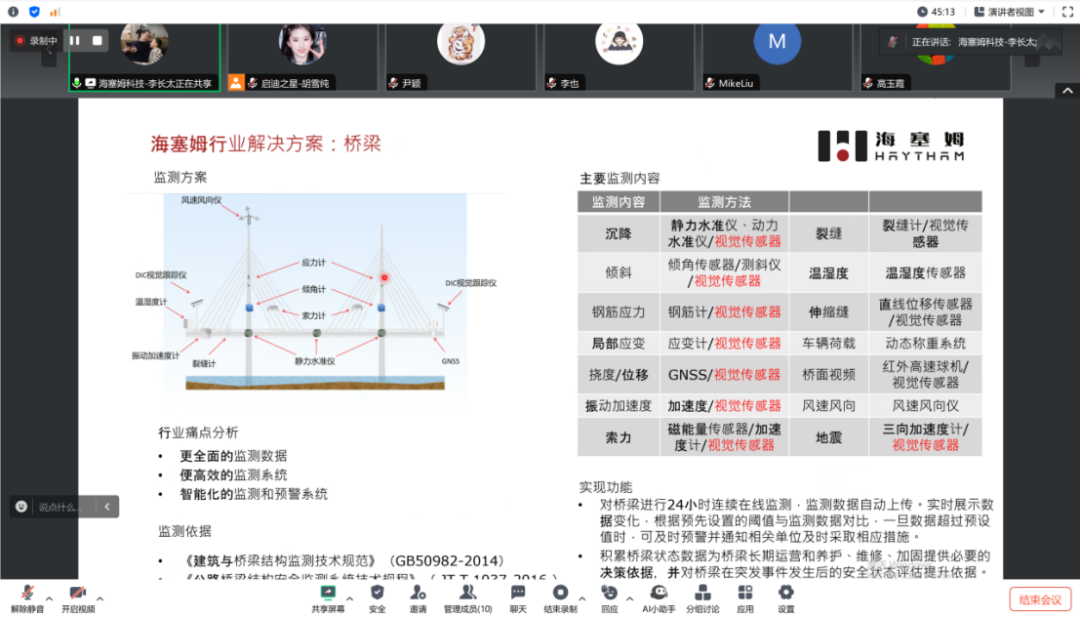Expand options arrow beside 回应
Screen dimensions: 1080x618
click(630, 599)
